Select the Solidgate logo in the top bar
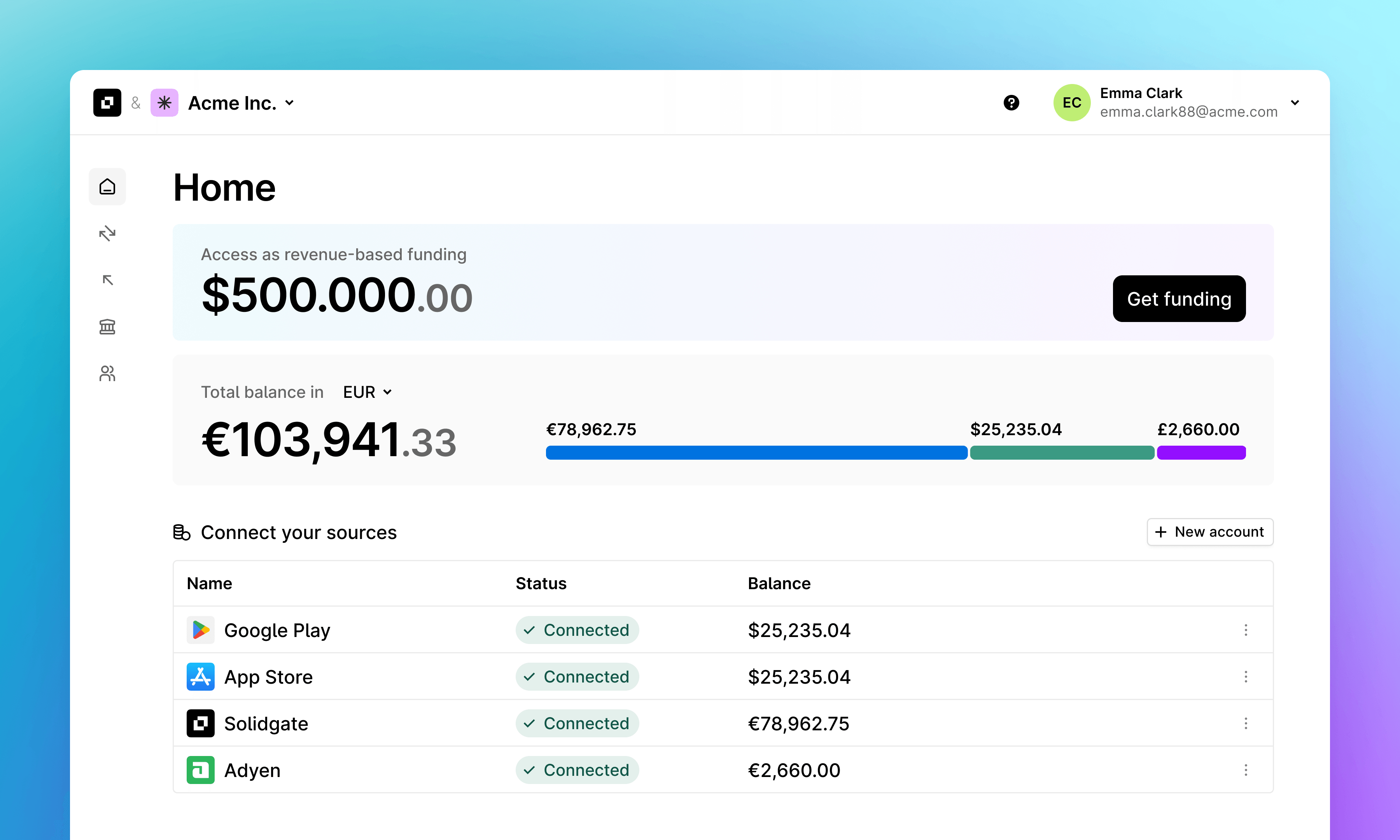The image size is (1400, 840). (107, 102)
